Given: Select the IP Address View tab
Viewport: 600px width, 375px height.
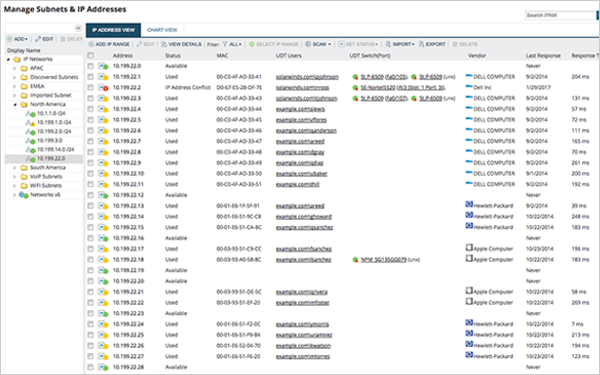Looking at the screenshot, I should coord(113,30).
